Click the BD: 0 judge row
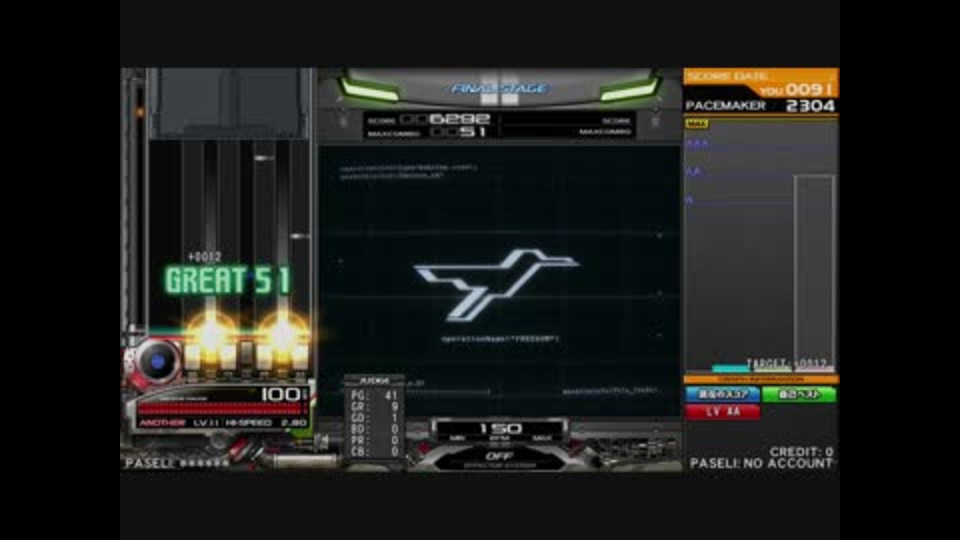Screen dimensions: 960x540 [x=374, y=429]
